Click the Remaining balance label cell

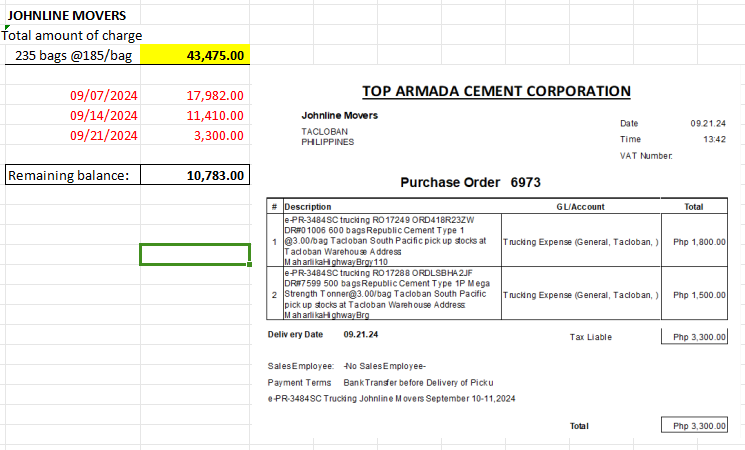70,176
